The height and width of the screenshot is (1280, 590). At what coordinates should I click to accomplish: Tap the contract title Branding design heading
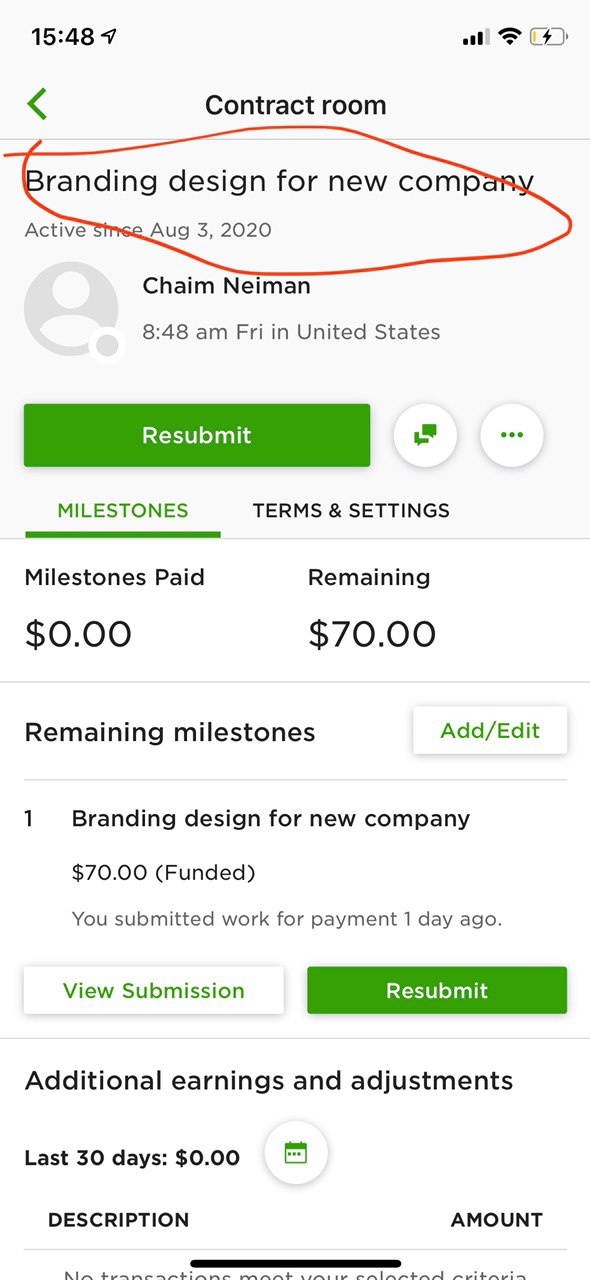click(279, 182)
